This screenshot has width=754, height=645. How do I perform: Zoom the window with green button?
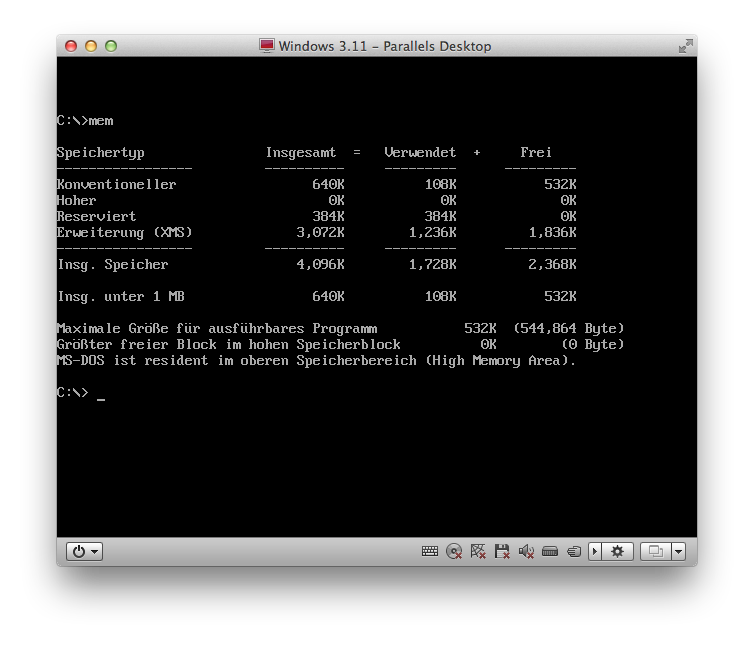click(111, 46)
